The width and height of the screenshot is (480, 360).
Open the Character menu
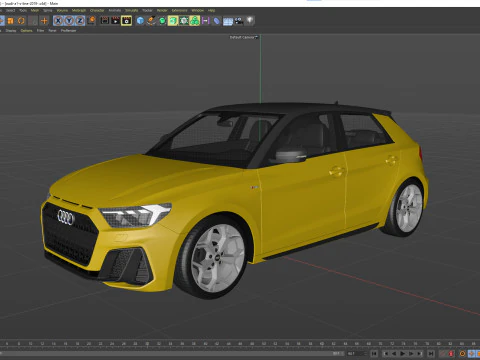coord(97,10)
